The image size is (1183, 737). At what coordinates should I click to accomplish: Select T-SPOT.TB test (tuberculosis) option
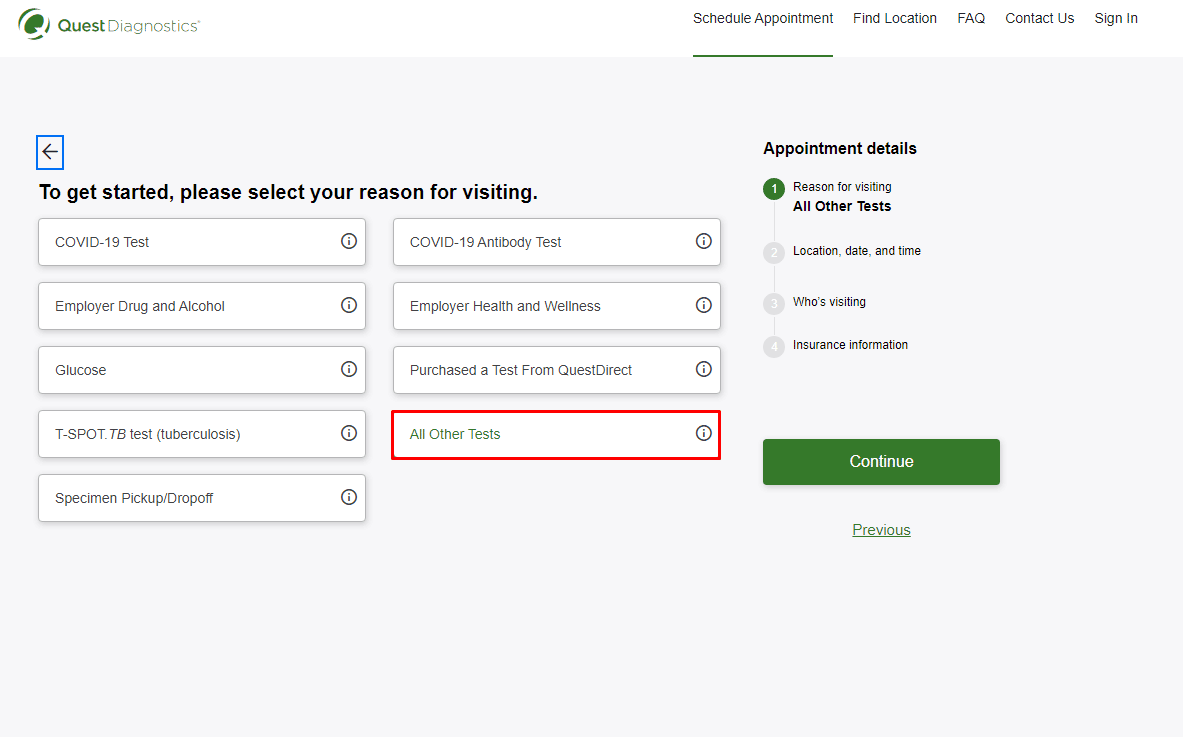click(x=202, y=435)
